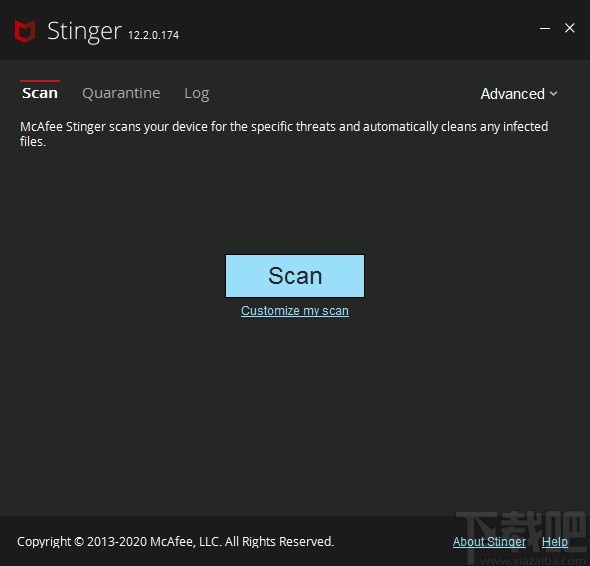Image resolution: width=590 pixels, height=566 pixels.
Task: Switch to the Quarantine tab
Action: point(121,93)
